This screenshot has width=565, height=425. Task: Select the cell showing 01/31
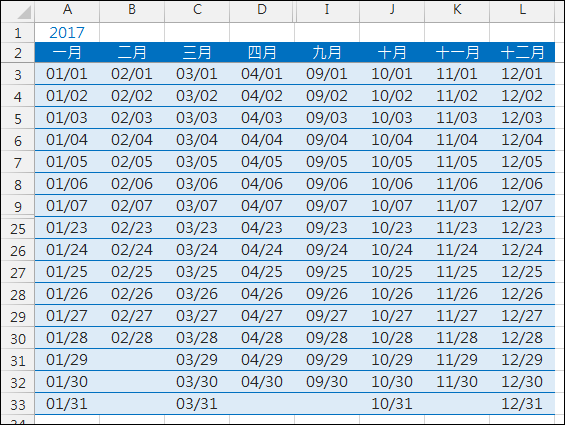(x=67, y=404)
